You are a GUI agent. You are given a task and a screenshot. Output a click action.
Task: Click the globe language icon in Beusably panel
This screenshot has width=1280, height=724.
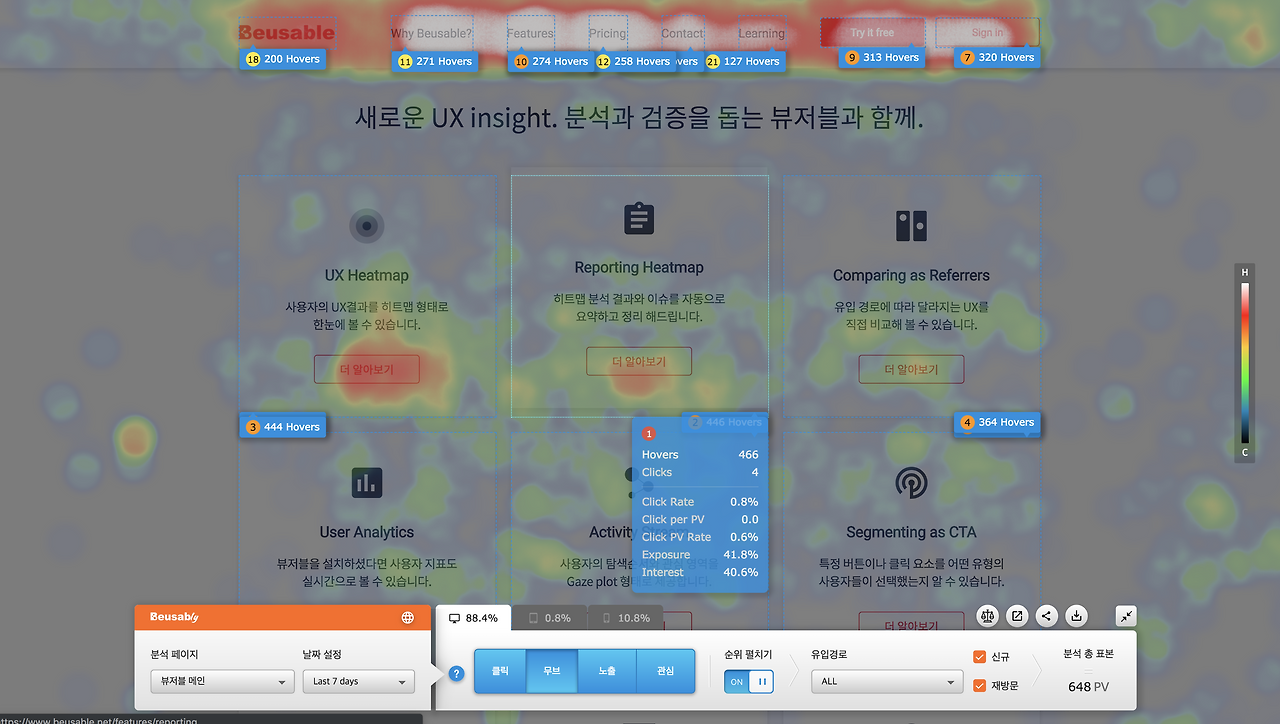coord(408,618)
